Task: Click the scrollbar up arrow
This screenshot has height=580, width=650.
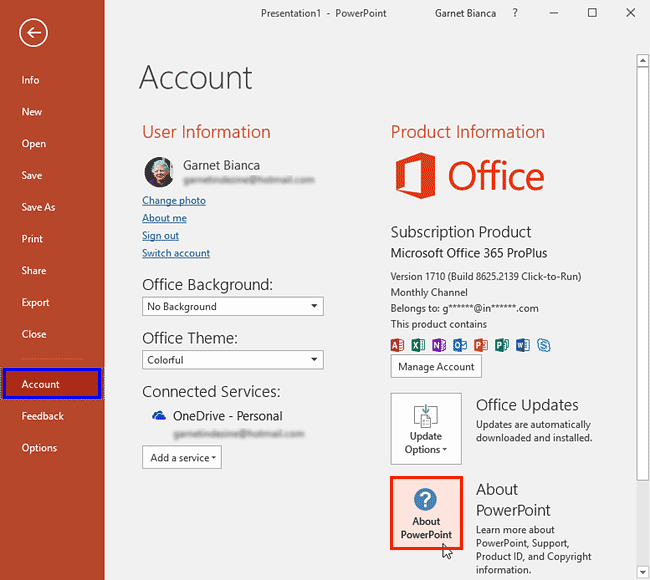Action: (x=643, y=61)
